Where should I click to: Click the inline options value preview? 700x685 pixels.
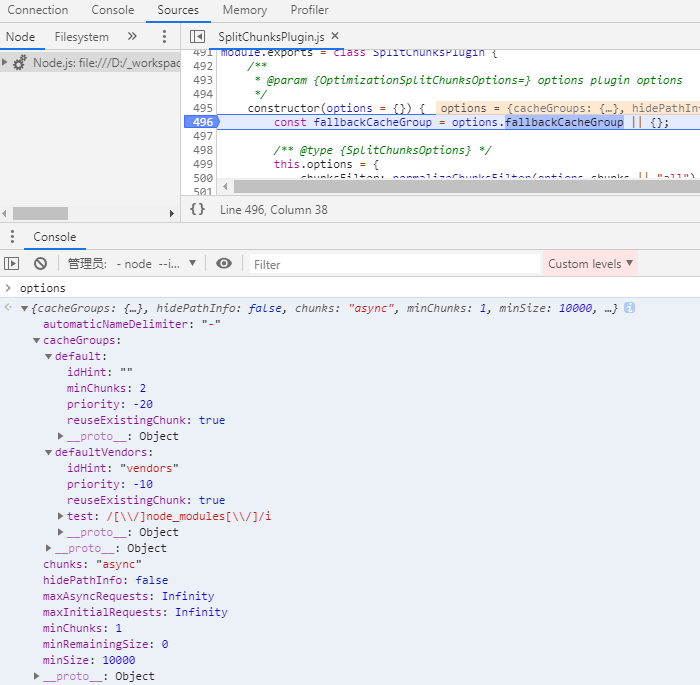(568, 108)
